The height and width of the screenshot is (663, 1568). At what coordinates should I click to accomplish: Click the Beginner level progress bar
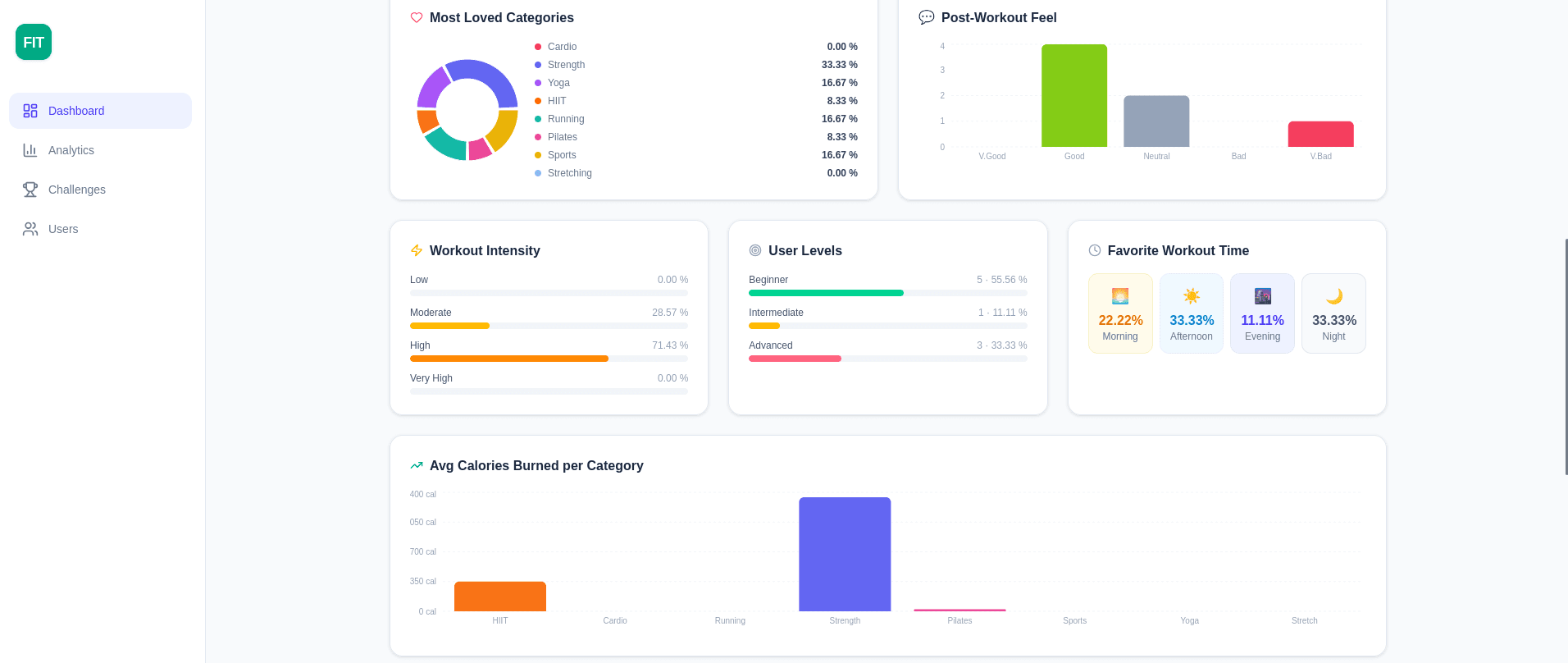point(888,293)
